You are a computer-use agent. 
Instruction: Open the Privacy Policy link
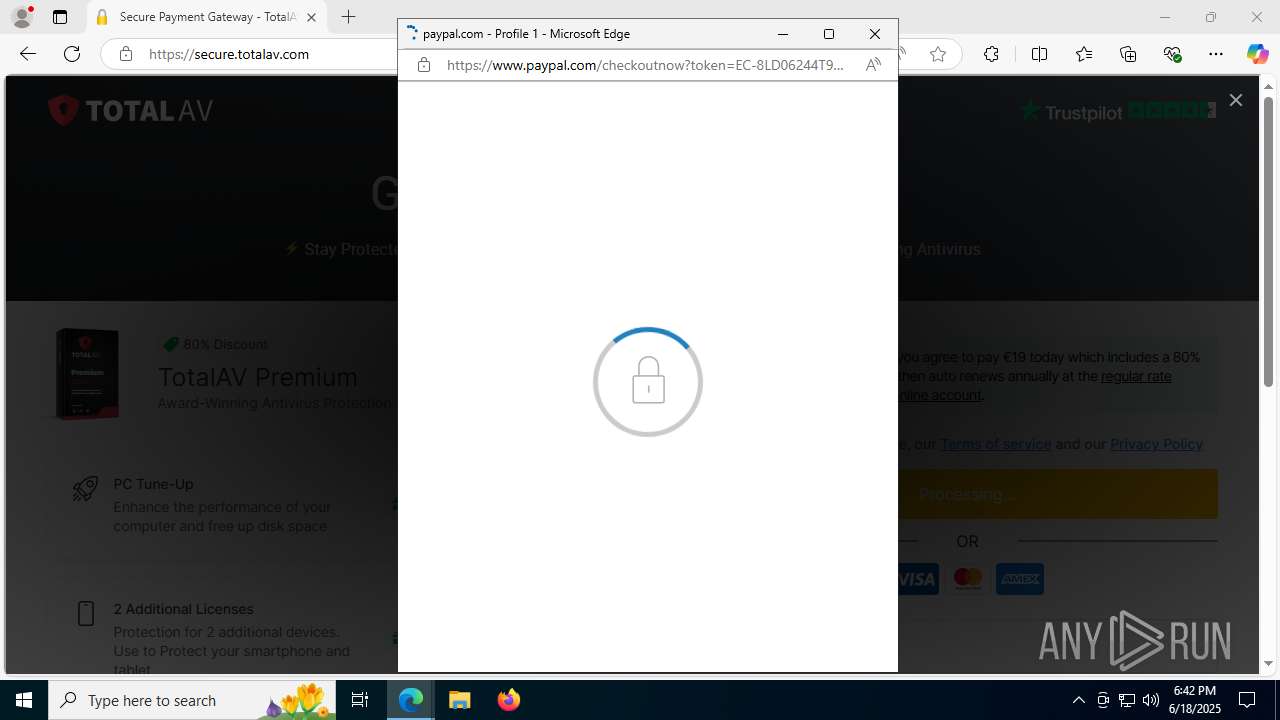pyautogui.click(x=1156, y=444)
